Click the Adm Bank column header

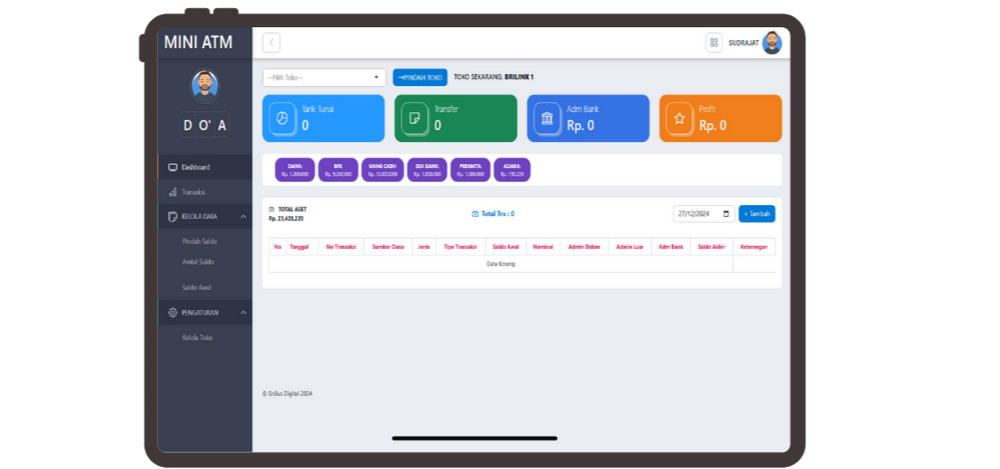coord(670,246)
